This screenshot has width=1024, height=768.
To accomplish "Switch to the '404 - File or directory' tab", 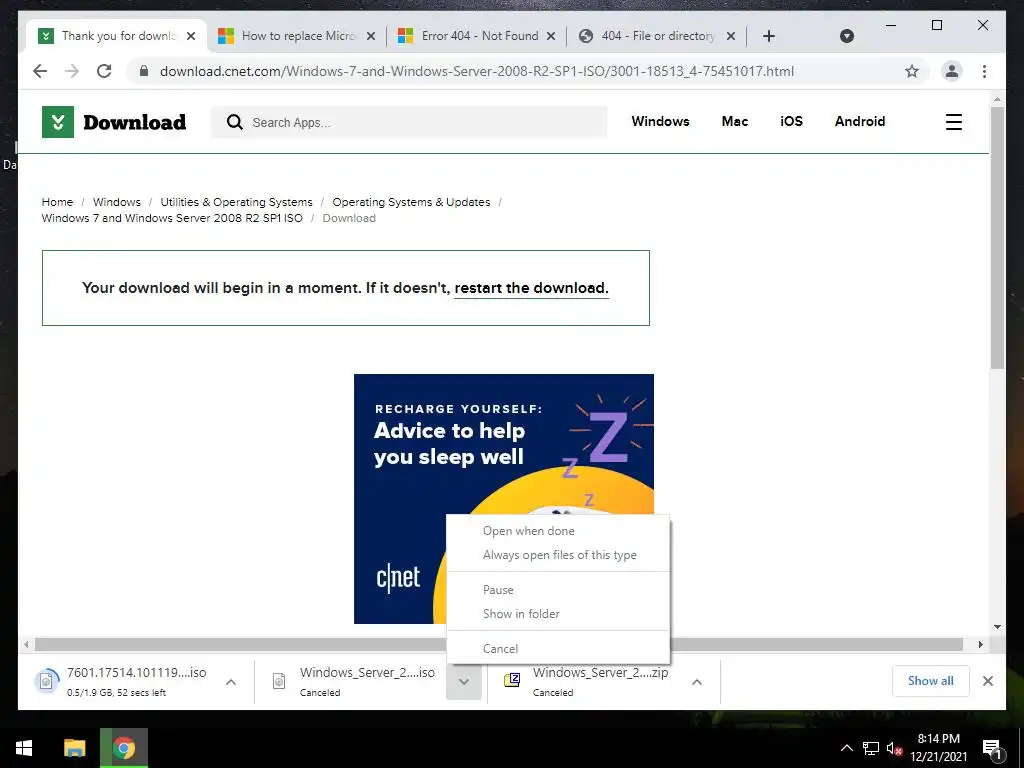I will pyautogui.click(x=656, y=36).
